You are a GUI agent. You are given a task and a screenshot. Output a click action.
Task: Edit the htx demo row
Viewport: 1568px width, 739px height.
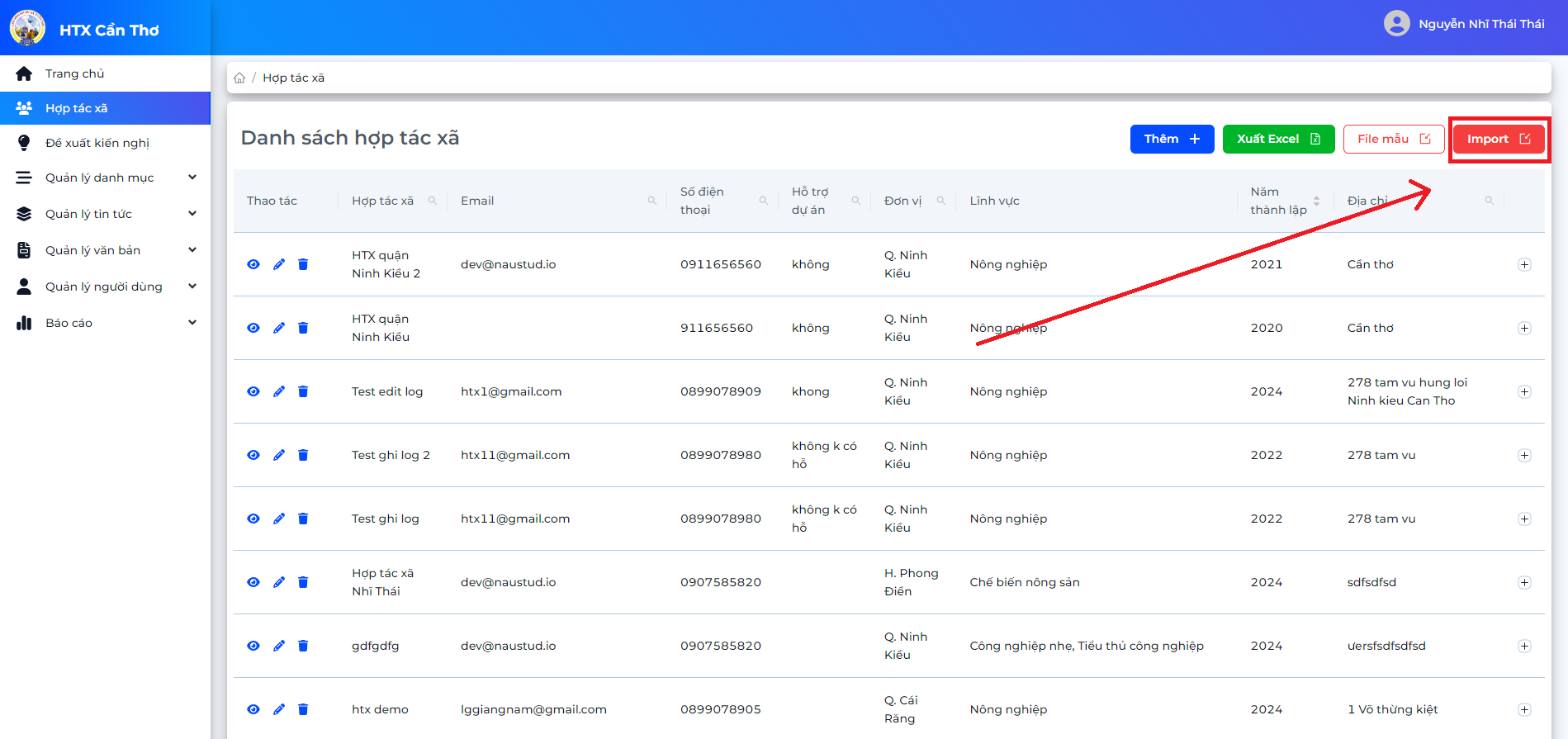tap(279, 709)
